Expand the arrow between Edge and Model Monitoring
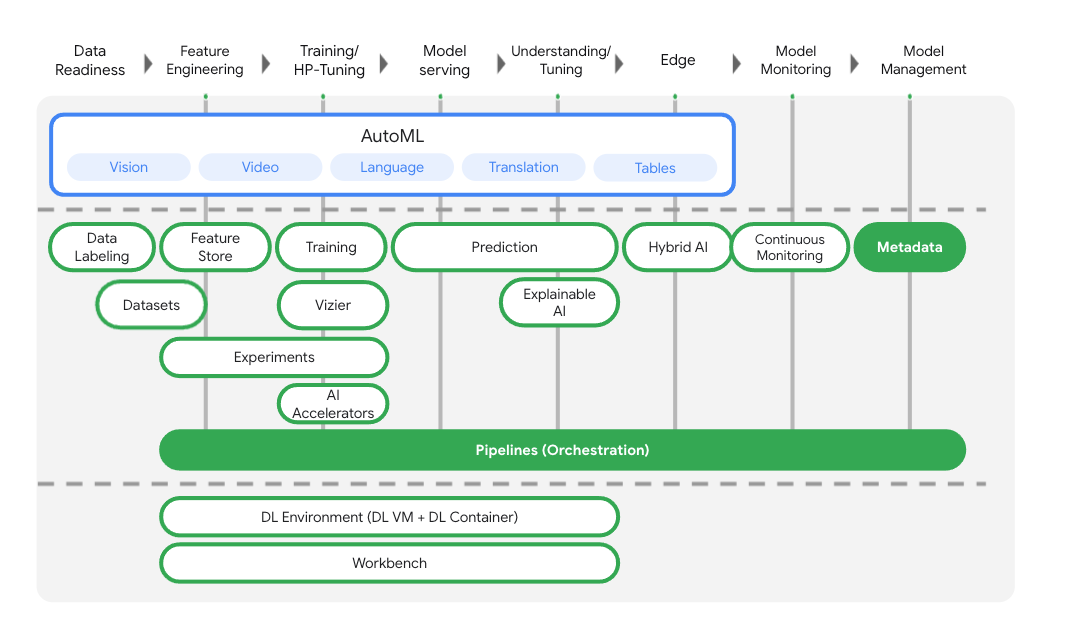This screenshot has height=636, width=1070. [737, 61]
